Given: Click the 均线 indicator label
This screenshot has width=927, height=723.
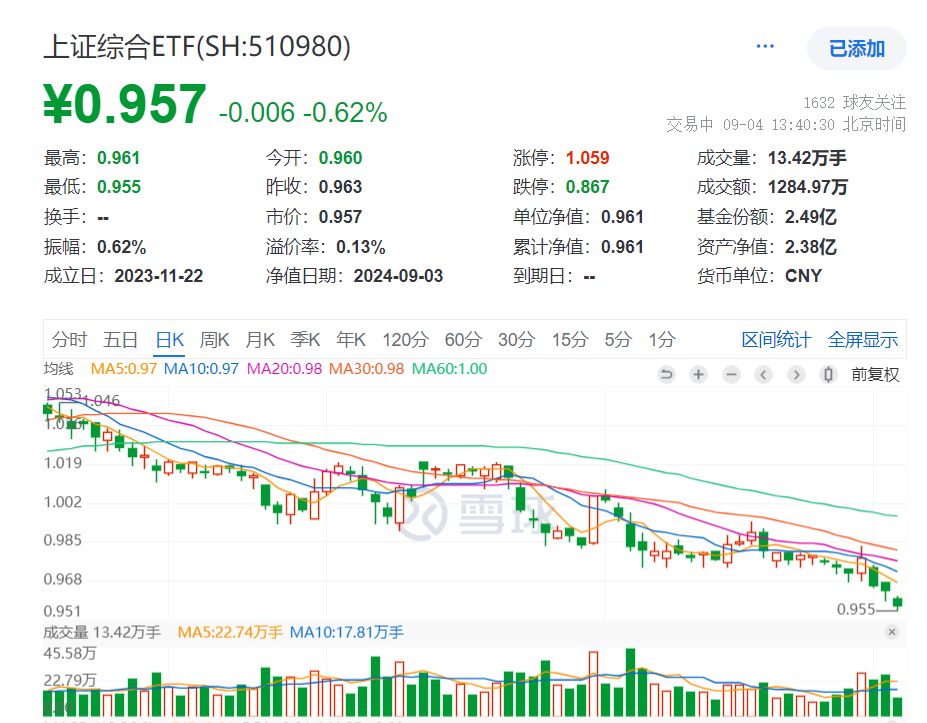Looking at the screenshot, I should tap(59, 369).
